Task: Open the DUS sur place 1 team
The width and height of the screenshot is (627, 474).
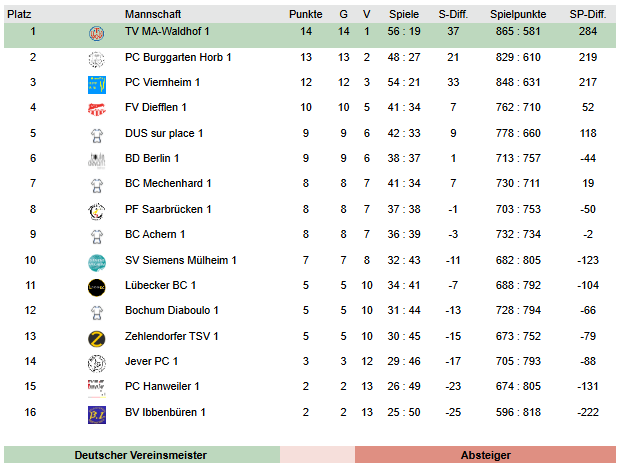Action: [x=164, y=133]
